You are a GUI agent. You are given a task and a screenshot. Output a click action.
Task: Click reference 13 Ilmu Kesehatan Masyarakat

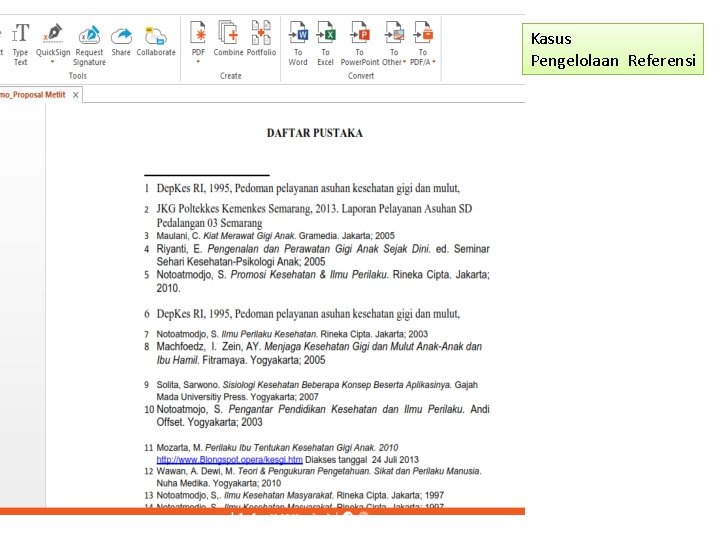[294, 495]
